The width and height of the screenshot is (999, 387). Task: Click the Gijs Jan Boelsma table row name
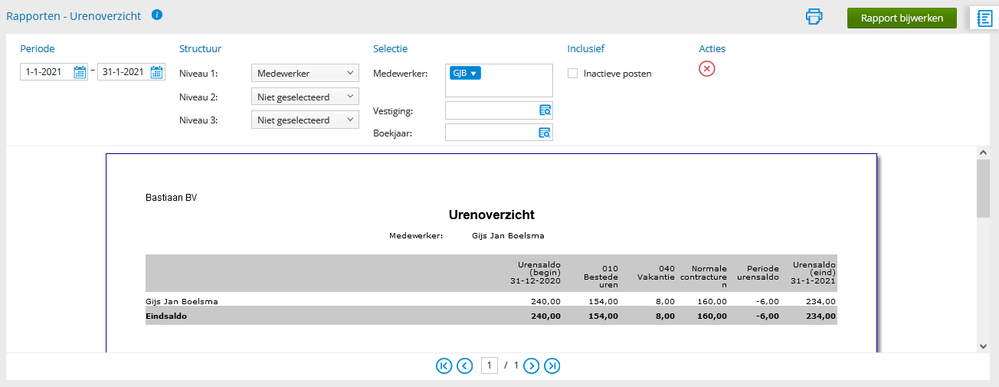[x=182, y=301]
